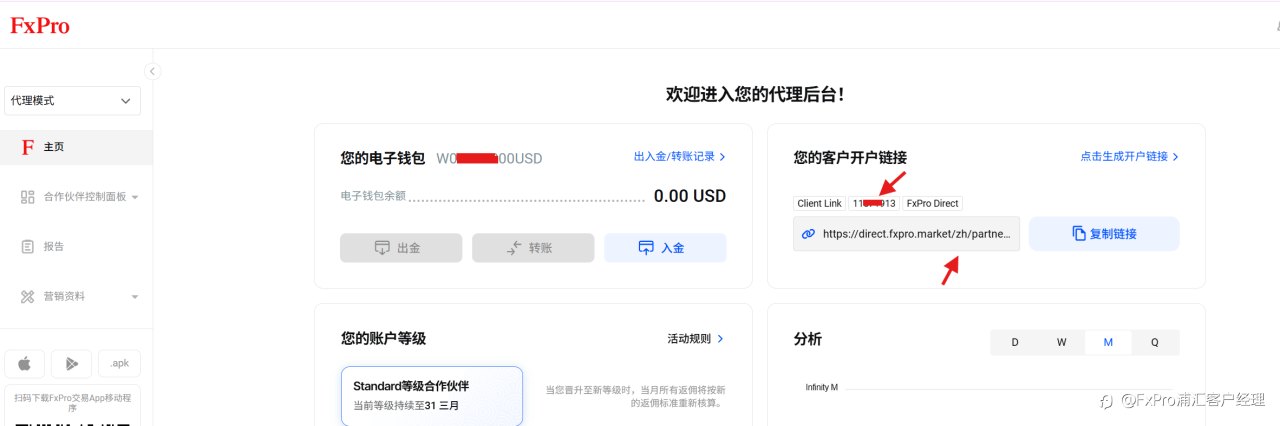
Task: Click the 您的电子钱包 heading
Action: click(x=383, y=158)
